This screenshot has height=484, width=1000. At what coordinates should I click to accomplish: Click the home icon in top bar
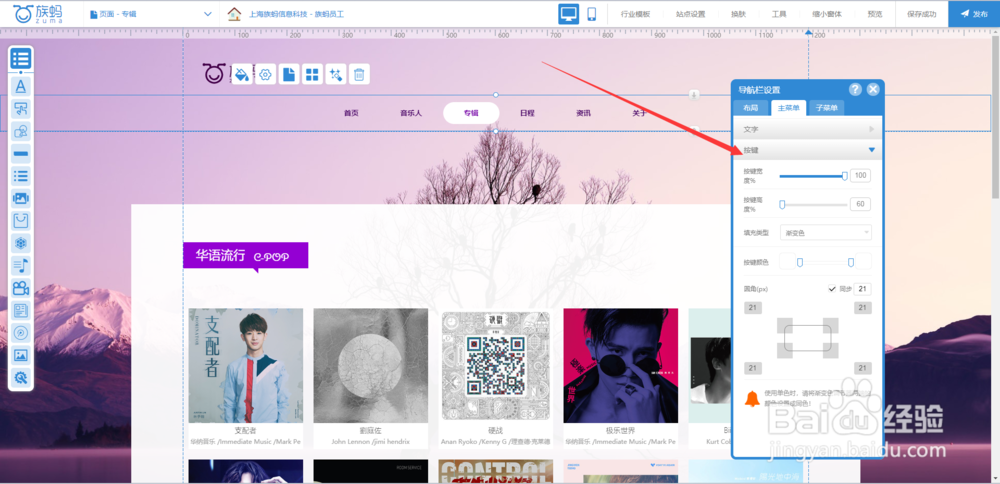tap(235, 14)
